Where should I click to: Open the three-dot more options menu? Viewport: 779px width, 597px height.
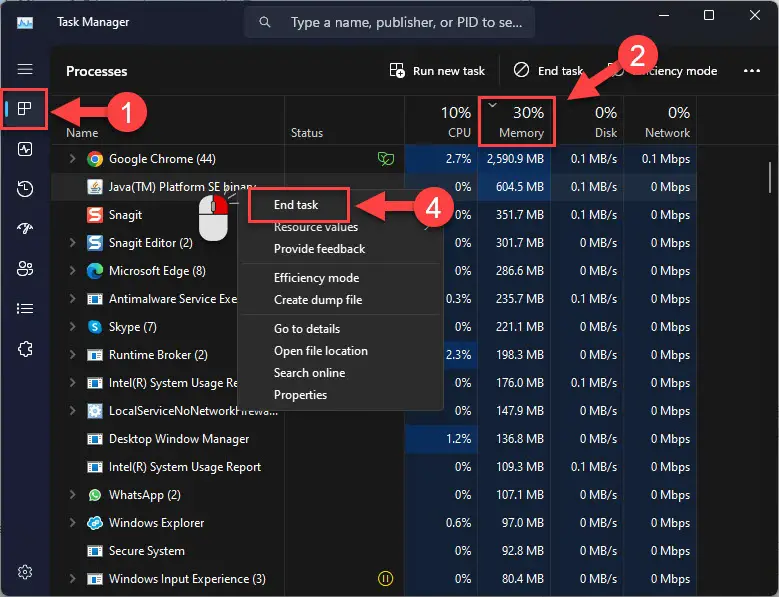[x=752, y=71]
